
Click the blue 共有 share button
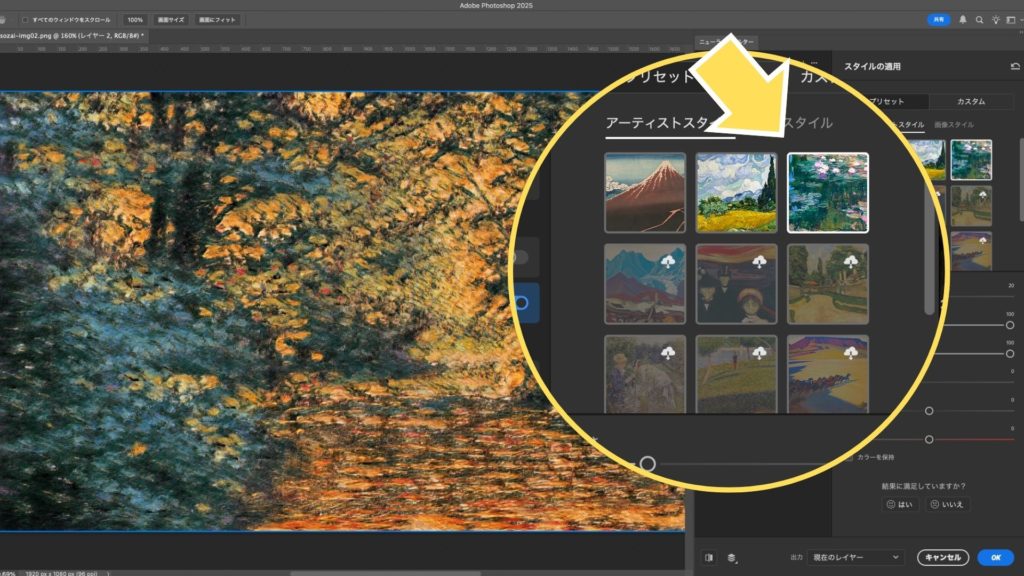pyautogui.click(x=938, y=20)
